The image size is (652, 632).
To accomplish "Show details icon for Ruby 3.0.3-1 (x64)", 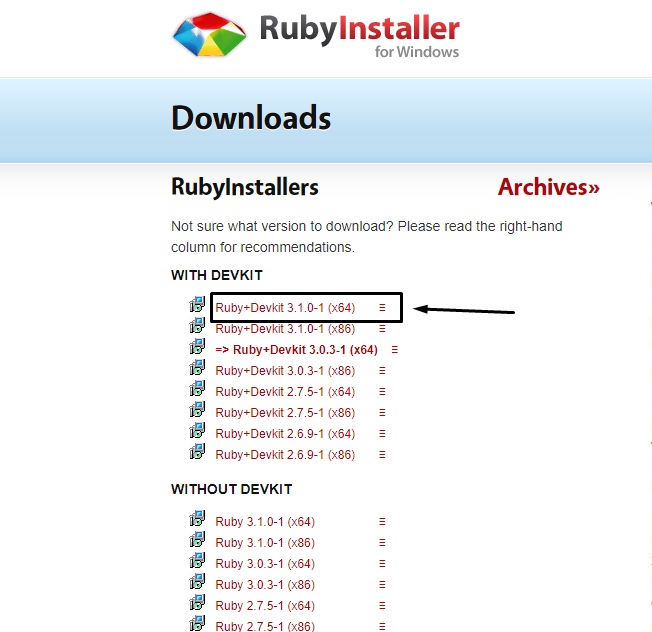I will [382, 564].
